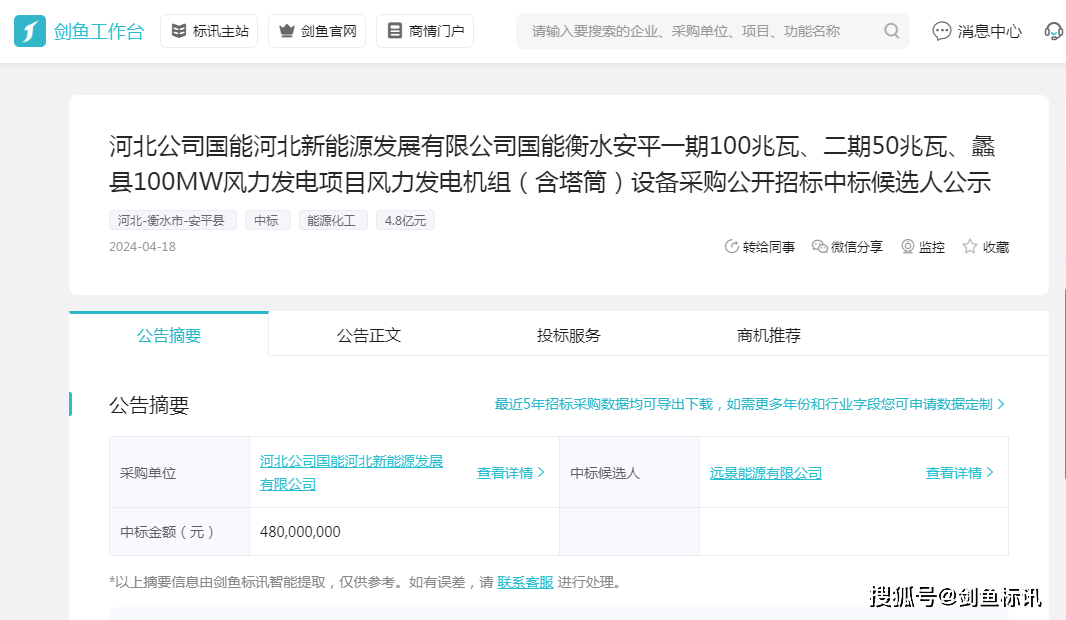Open 远景能源有限公司 link

pyautogui.click(x=766, y=473)
